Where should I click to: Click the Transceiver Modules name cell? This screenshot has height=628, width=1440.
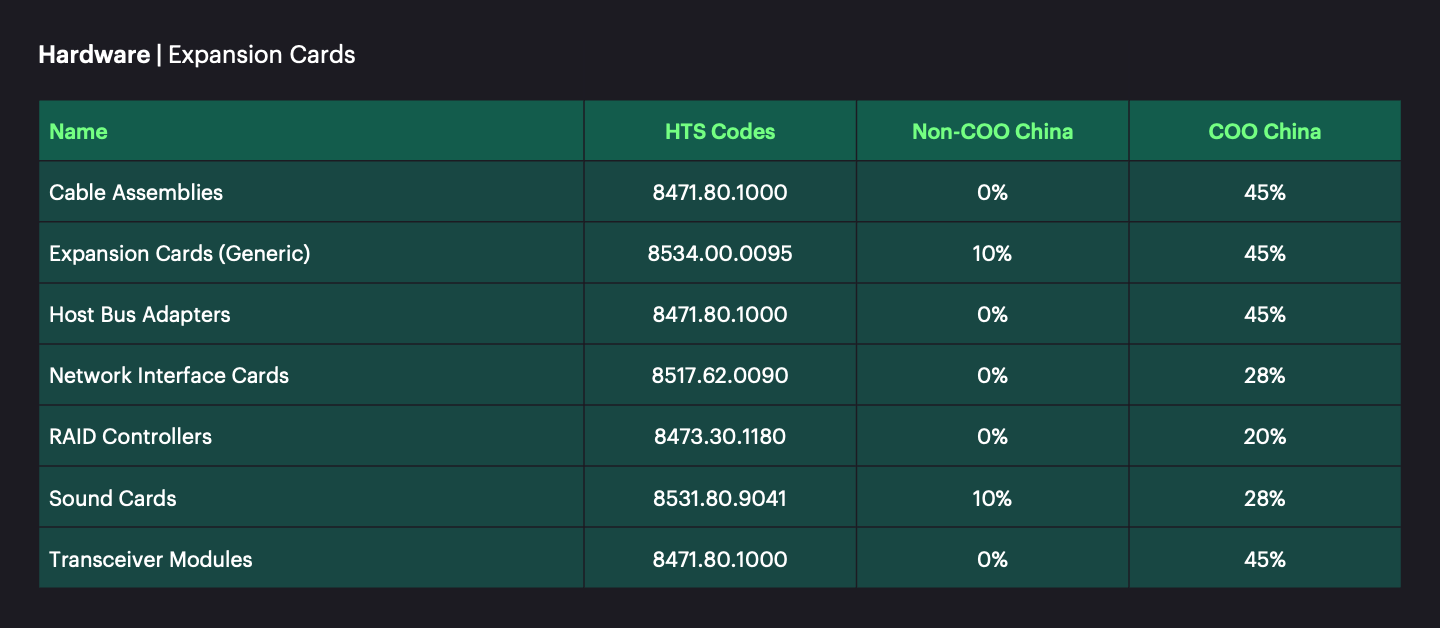(x=151, y=559)
